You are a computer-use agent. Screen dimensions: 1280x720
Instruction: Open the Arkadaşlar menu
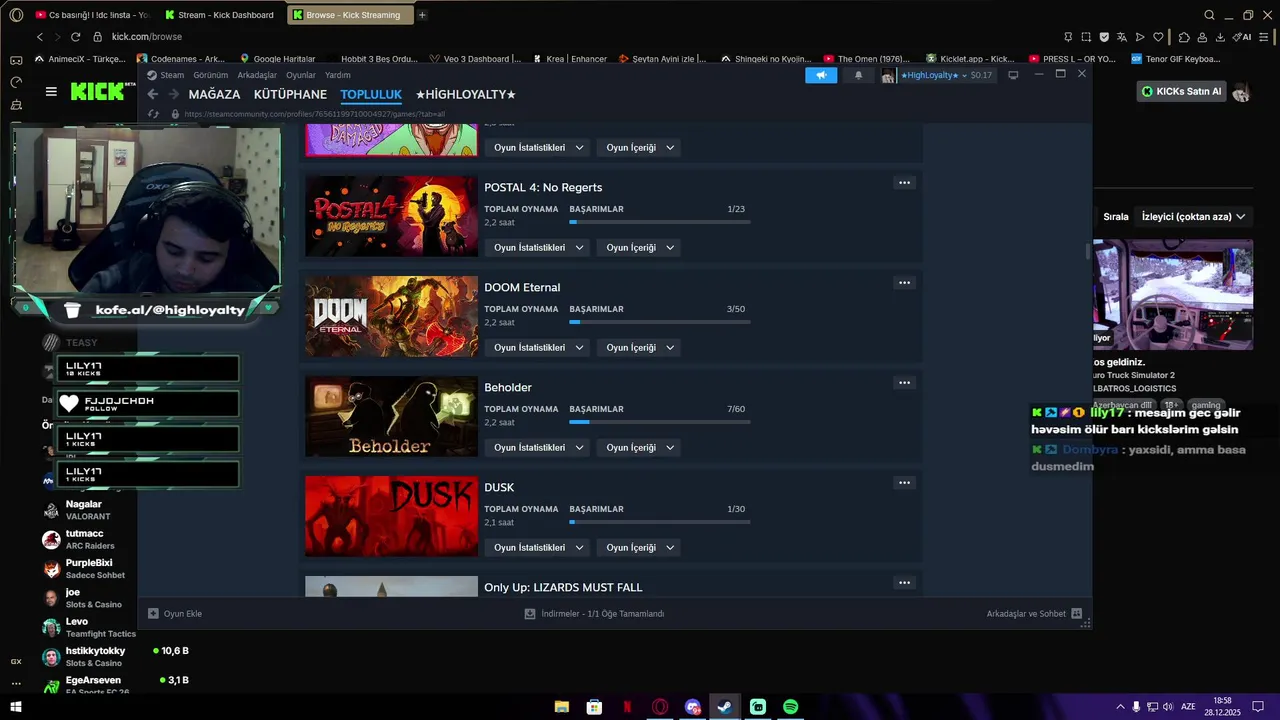pyautogui.click(x=257, y=75)
